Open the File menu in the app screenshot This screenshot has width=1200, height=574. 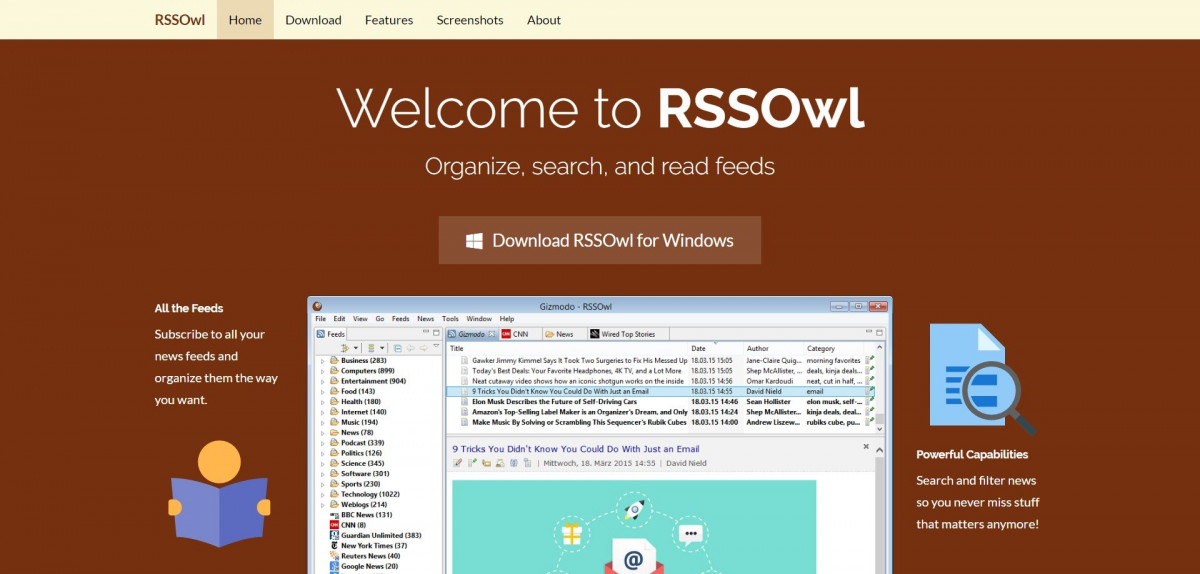(320, 319)
